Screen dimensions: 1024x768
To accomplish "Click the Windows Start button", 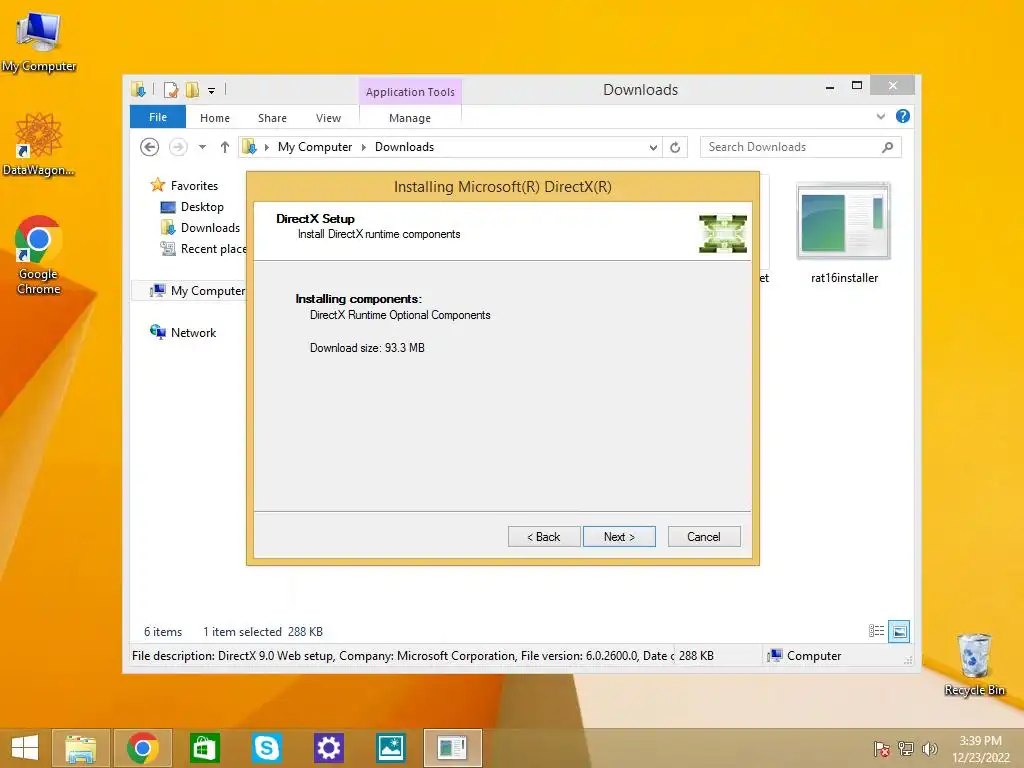I will tap(24, 748).
